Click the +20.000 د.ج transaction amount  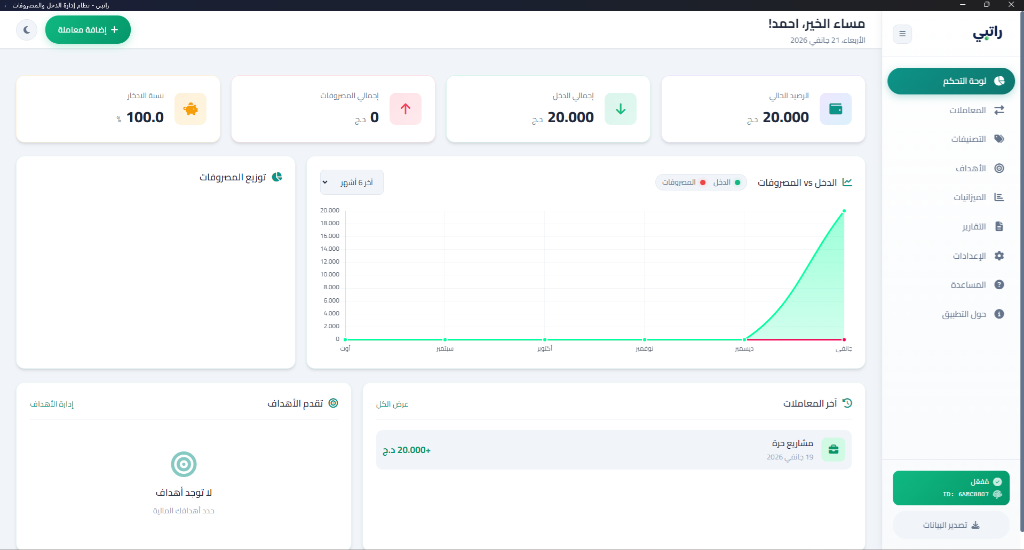pyautogui.click(x=406, y=450)
